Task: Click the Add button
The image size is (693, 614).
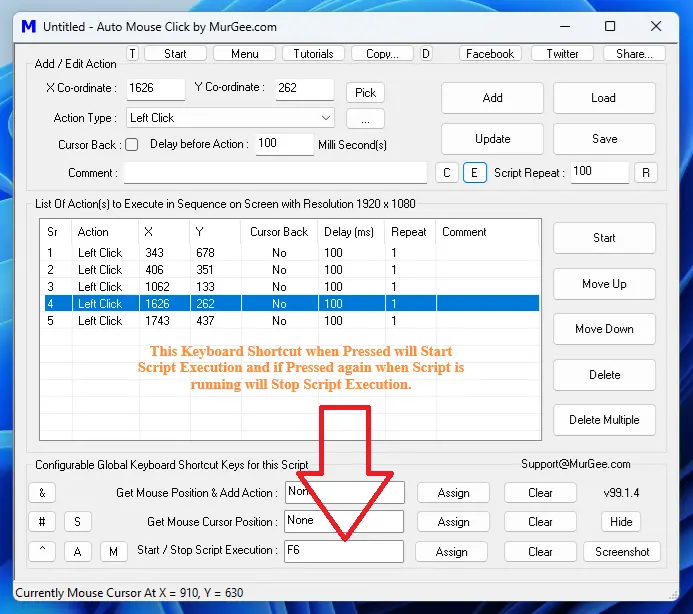Action: coord(492,98)
